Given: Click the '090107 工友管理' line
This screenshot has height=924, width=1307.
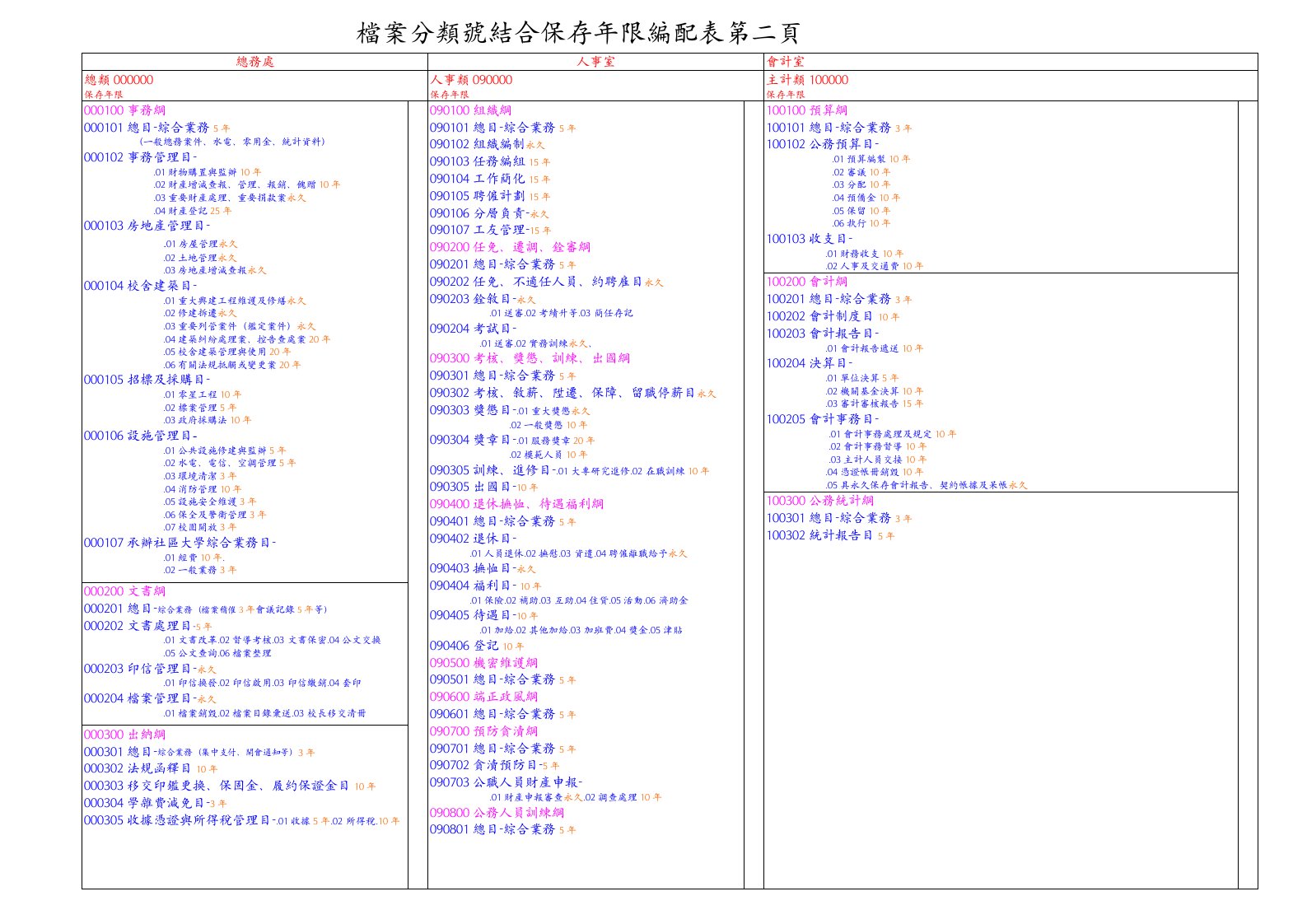Looking at the screenshot, I should pyautogui.click(x=491, y=230).
